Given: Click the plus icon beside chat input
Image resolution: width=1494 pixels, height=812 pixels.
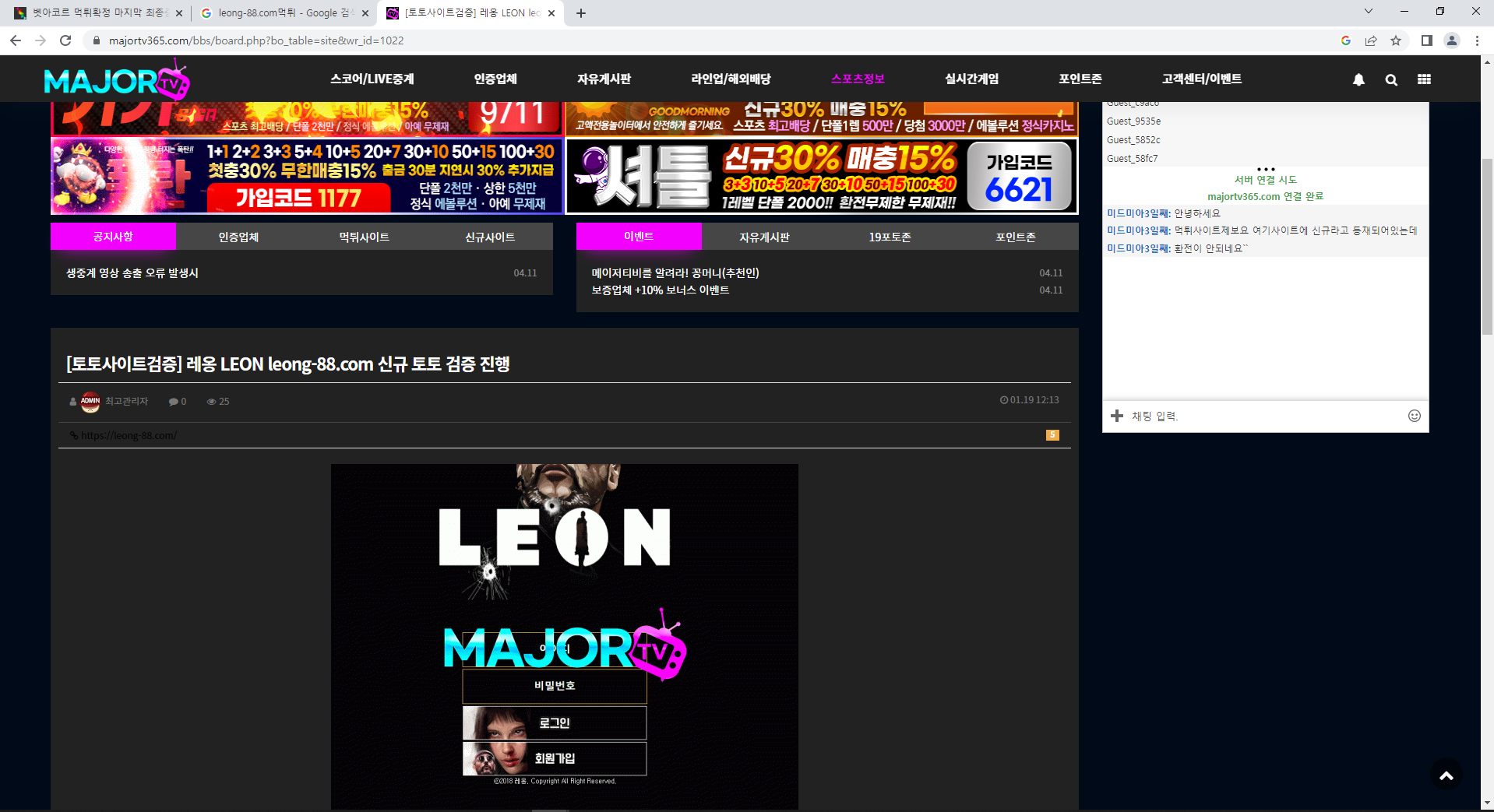Looking at the screenshot, I should 1117,416.
